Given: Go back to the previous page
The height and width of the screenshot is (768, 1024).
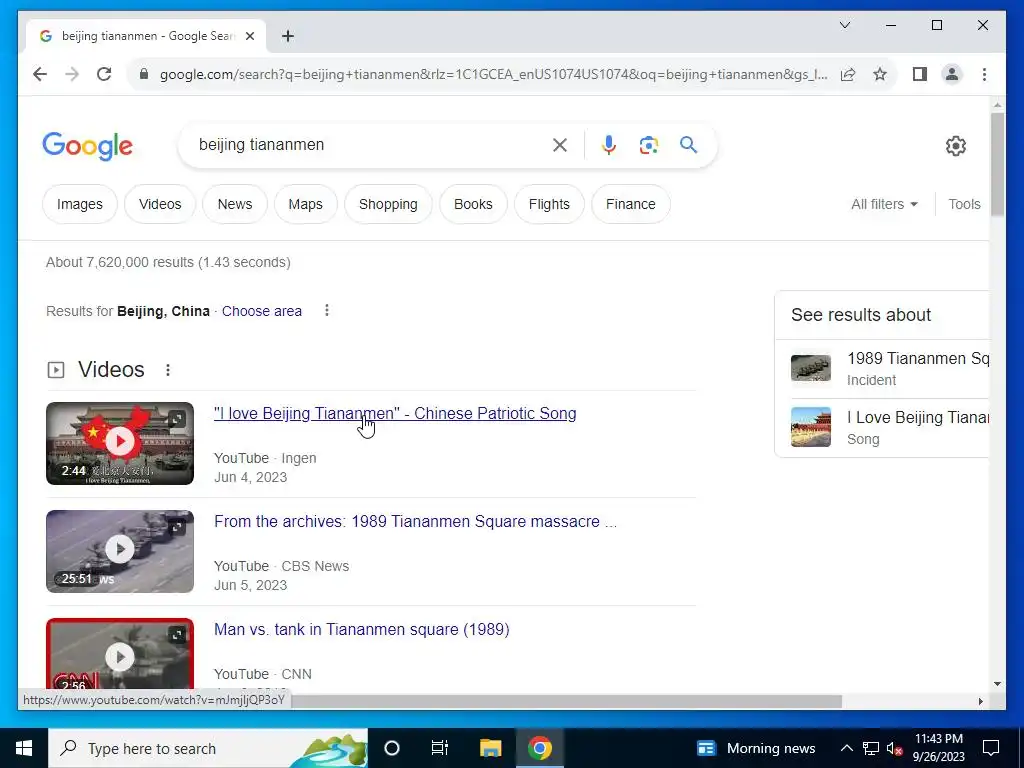Looking at the screenshot, I should pos(40,74).
